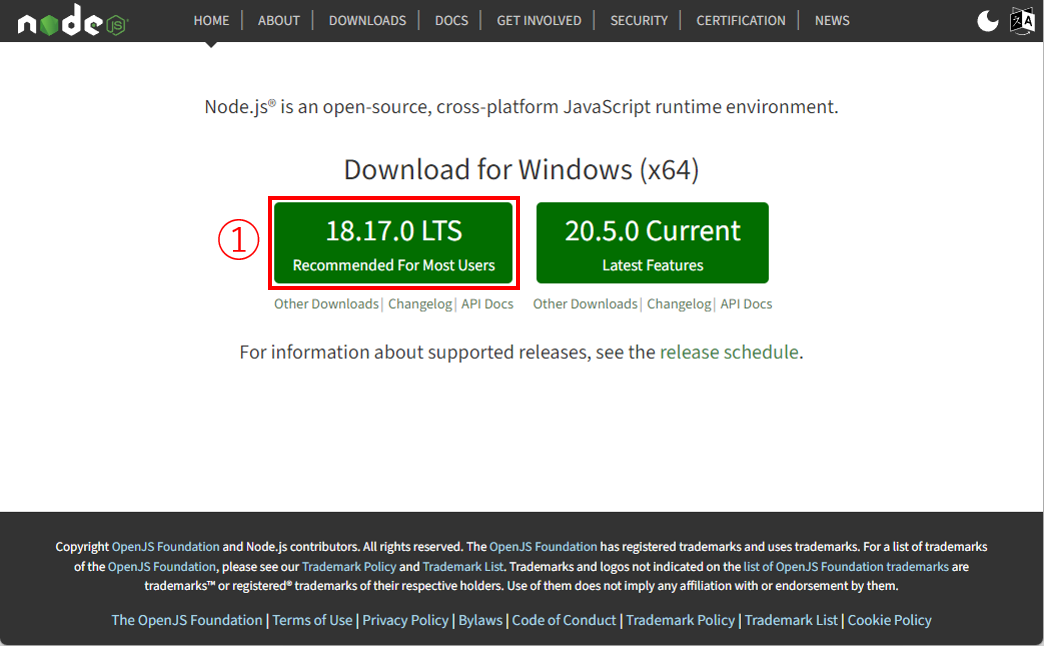This screenshot has height=646, width=1044.
Task: Open the language selector icon
Action: (x=1022, y=20)
